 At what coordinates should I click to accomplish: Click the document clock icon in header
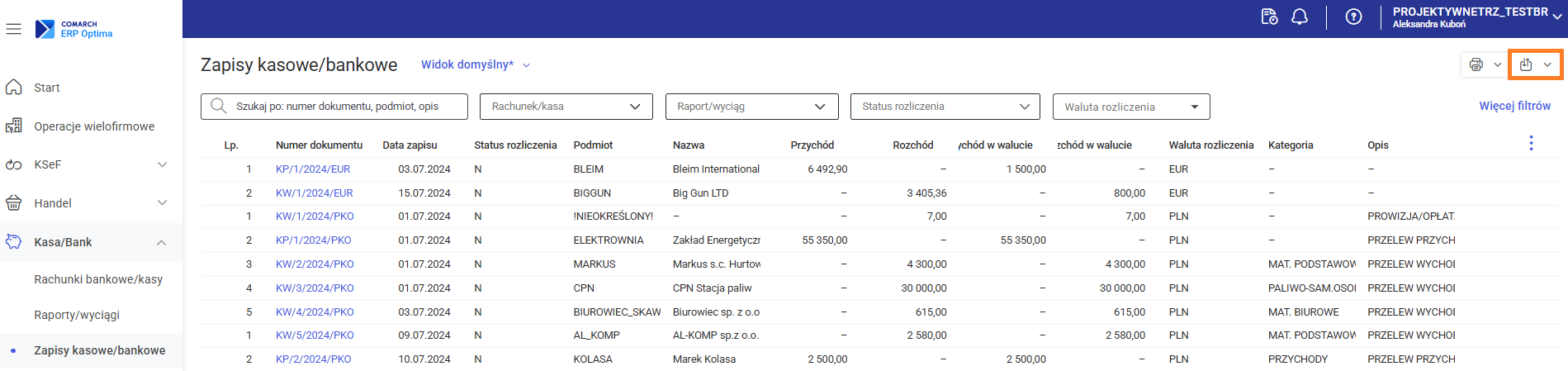(1269, 17)
